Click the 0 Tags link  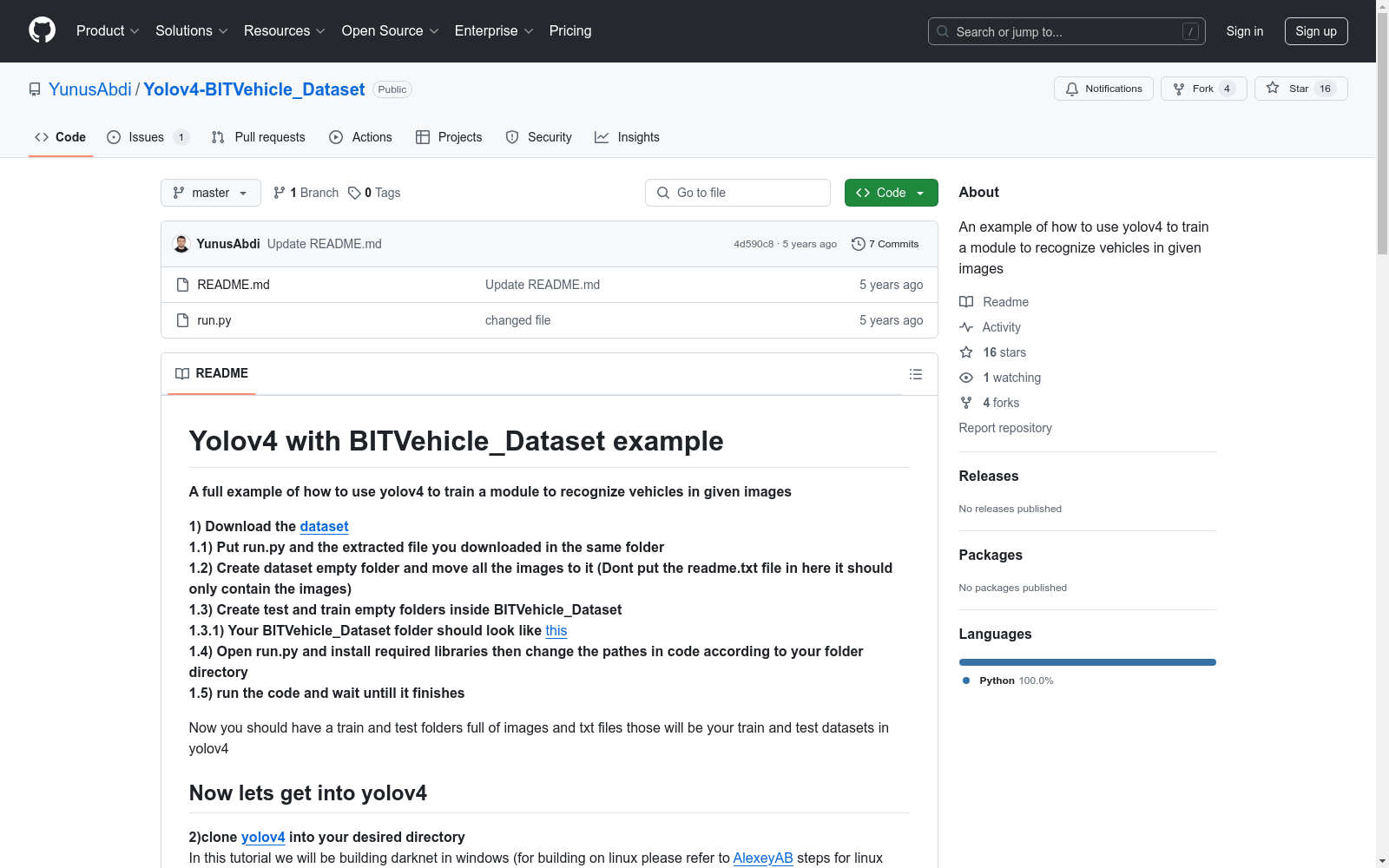374,193
